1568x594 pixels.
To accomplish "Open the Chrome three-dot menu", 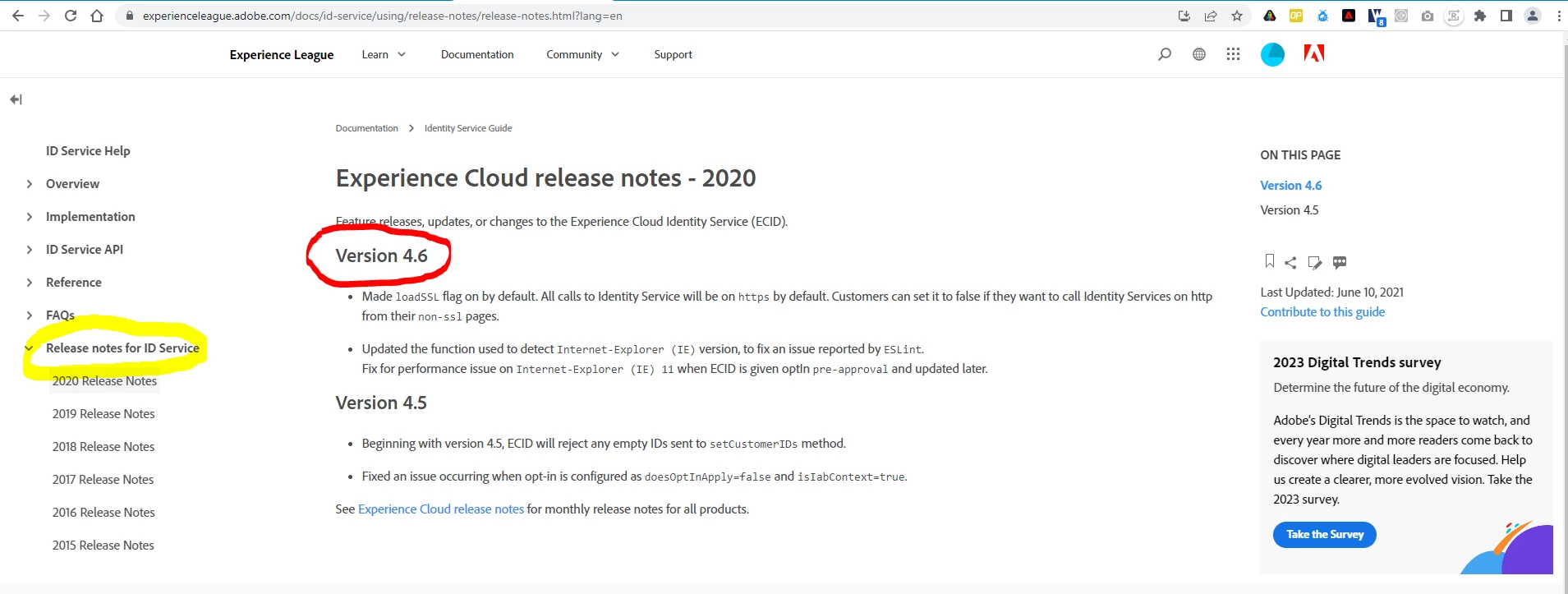I will [x=1558, y=16].
